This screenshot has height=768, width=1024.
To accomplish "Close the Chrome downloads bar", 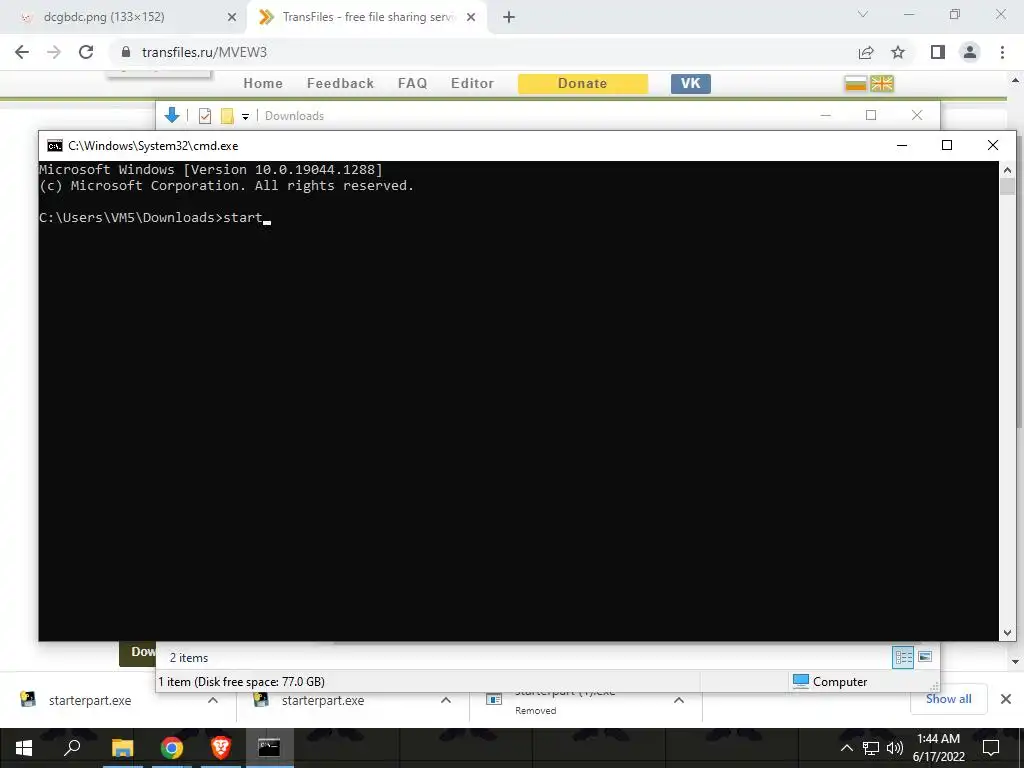I will [1006, 699].
